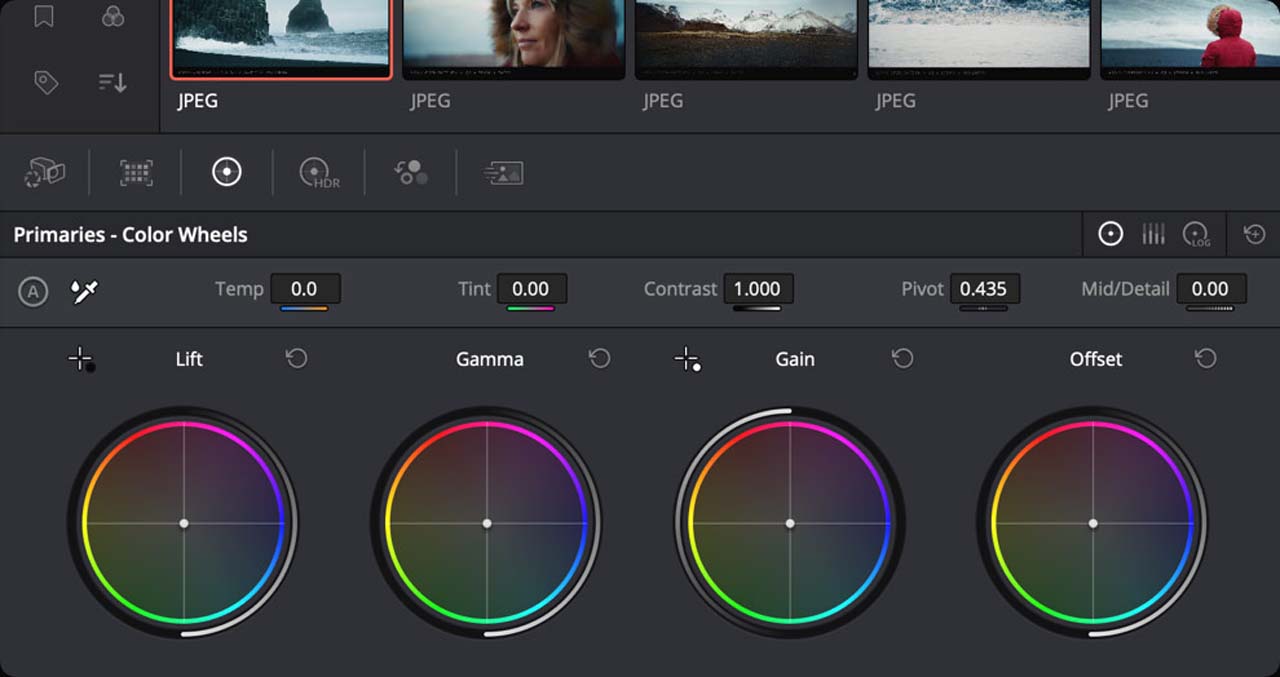Open the RGB Mixer palette
Screen dimensions: 1280x677
[411, 173]
